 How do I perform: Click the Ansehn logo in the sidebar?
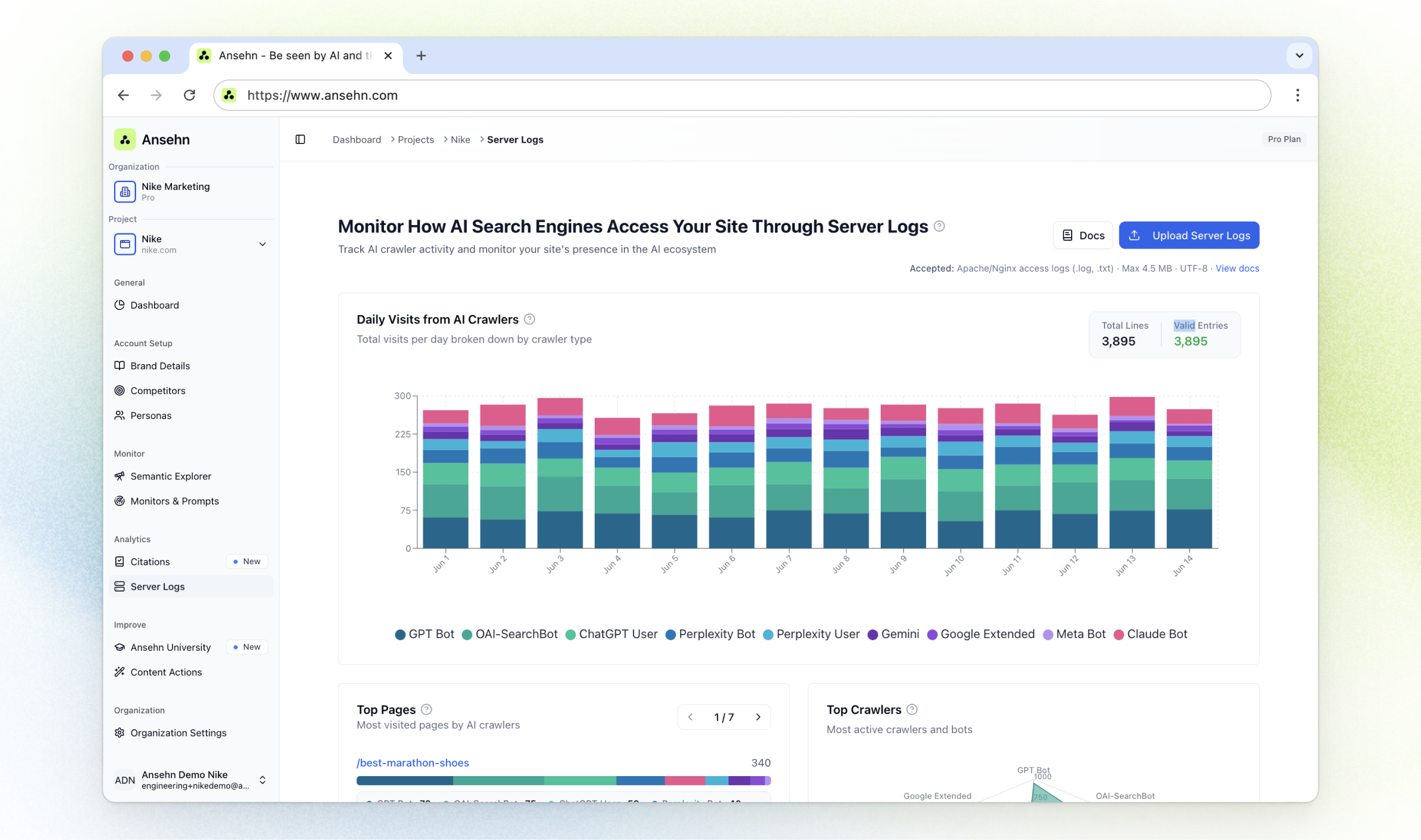coord(125,139)
